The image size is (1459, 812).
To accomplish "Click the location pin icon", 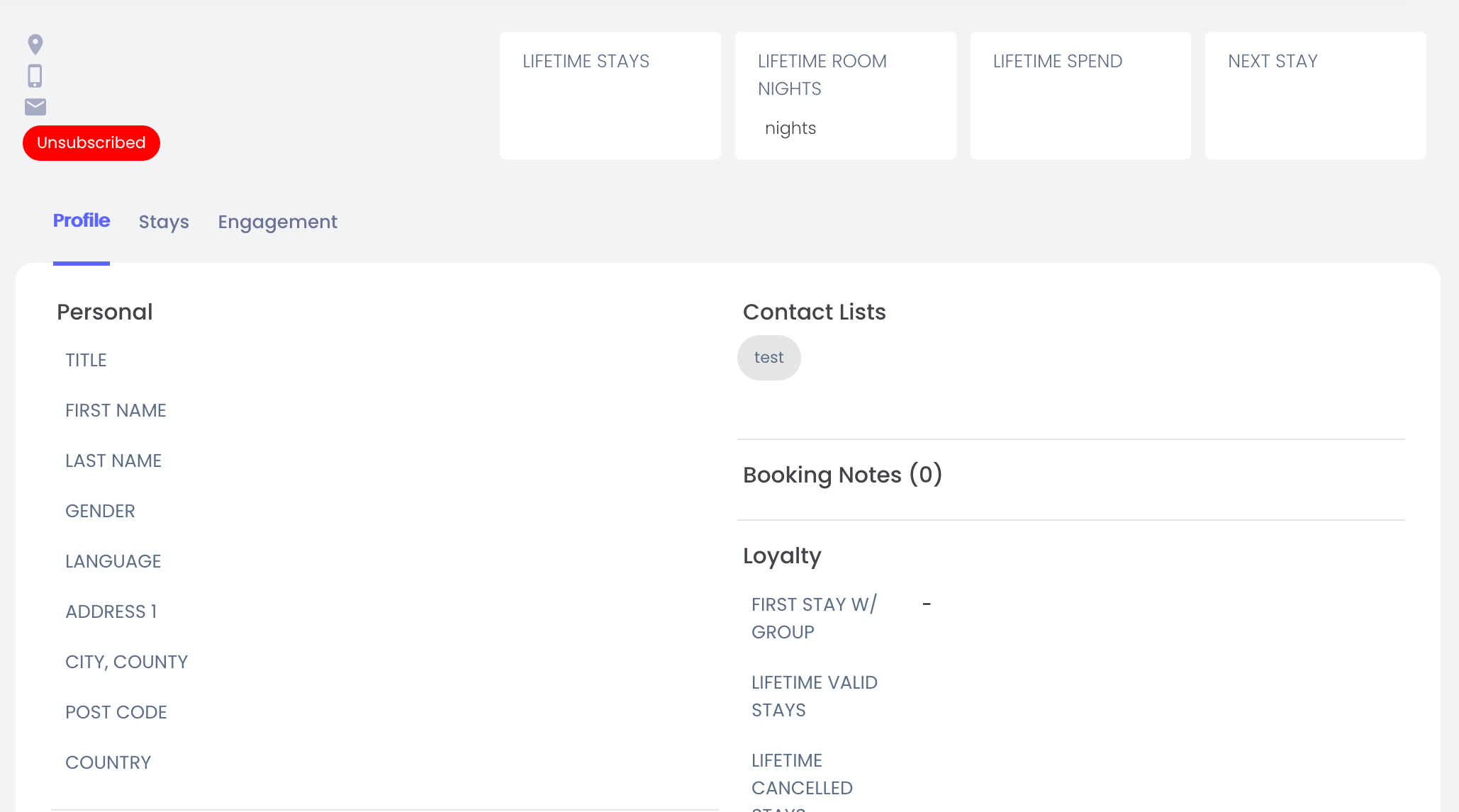I will 35,45.
